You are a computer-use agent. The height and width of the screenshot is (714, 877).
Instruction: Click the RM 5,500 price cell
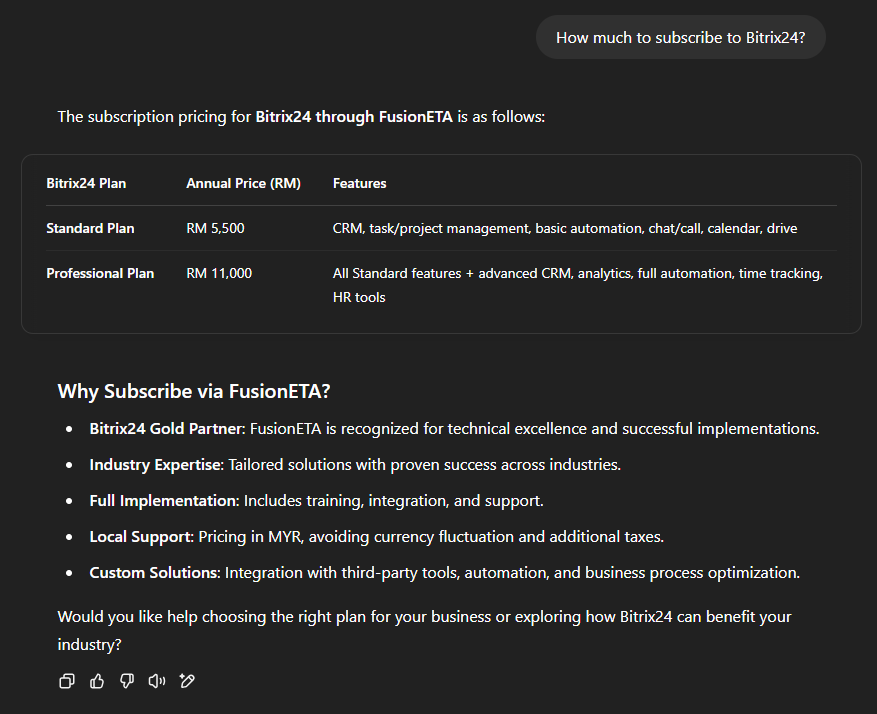click(x=215, y=228)
